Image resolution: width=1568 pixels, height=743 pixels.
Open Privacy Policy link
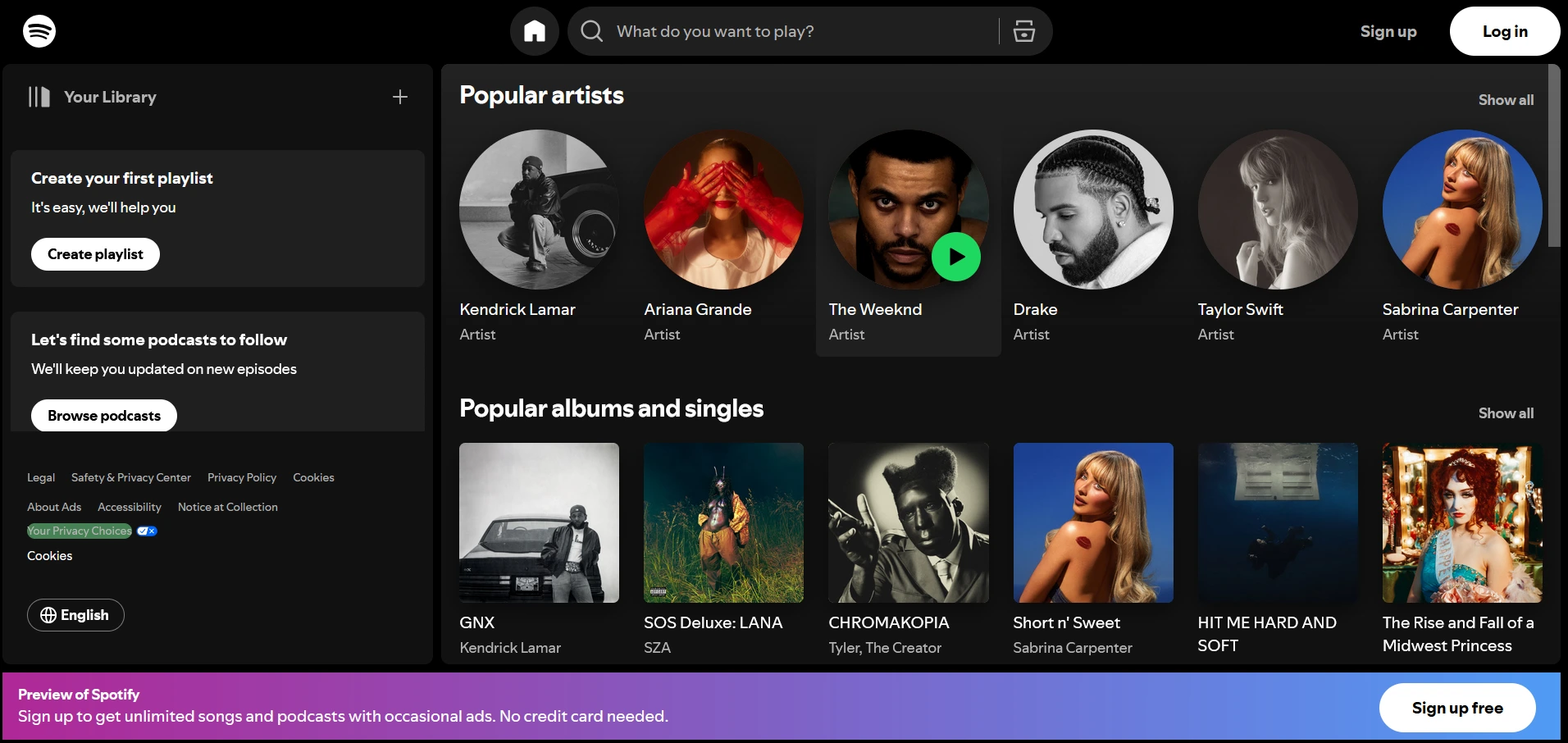tap(242, 477)
